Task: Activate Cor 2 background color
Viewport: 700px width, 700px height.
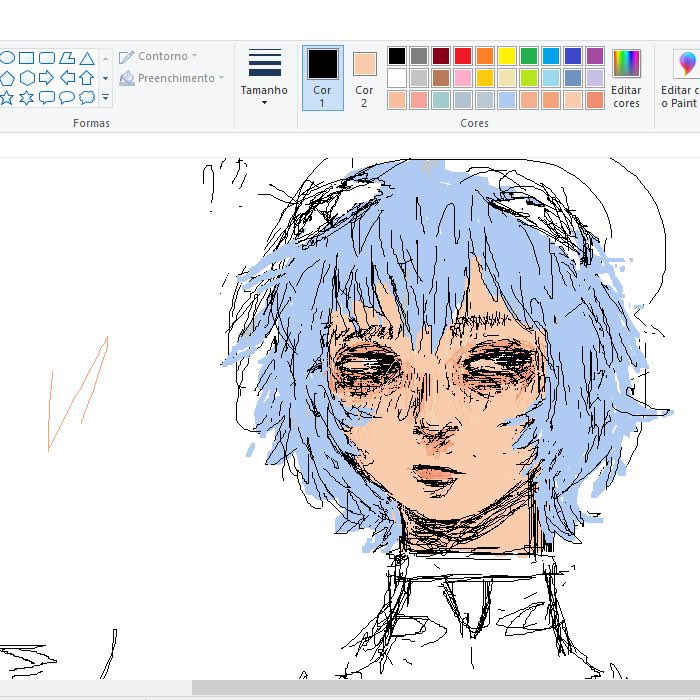Action: click(364, 78)
